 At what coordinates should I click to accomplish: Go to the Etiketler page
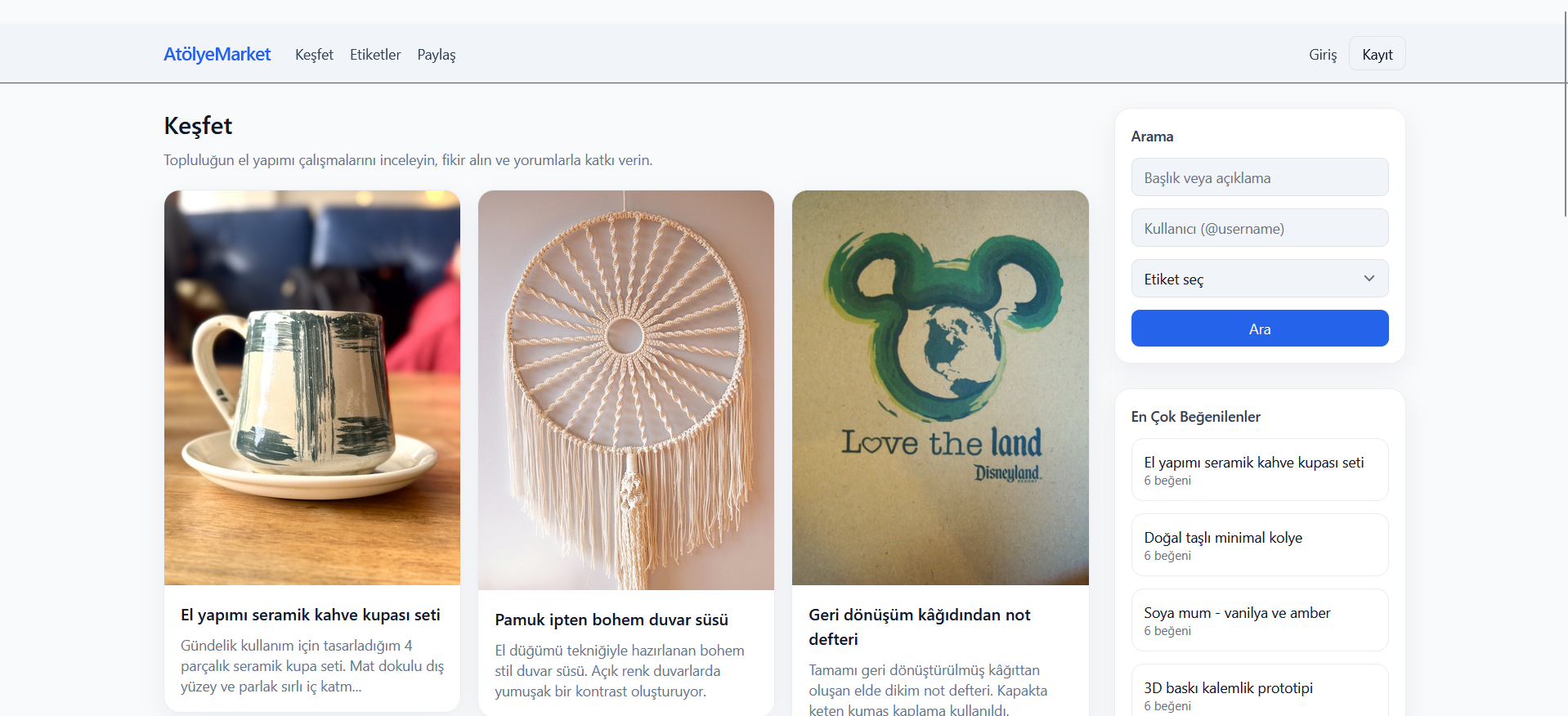click(x=375, y=55)
